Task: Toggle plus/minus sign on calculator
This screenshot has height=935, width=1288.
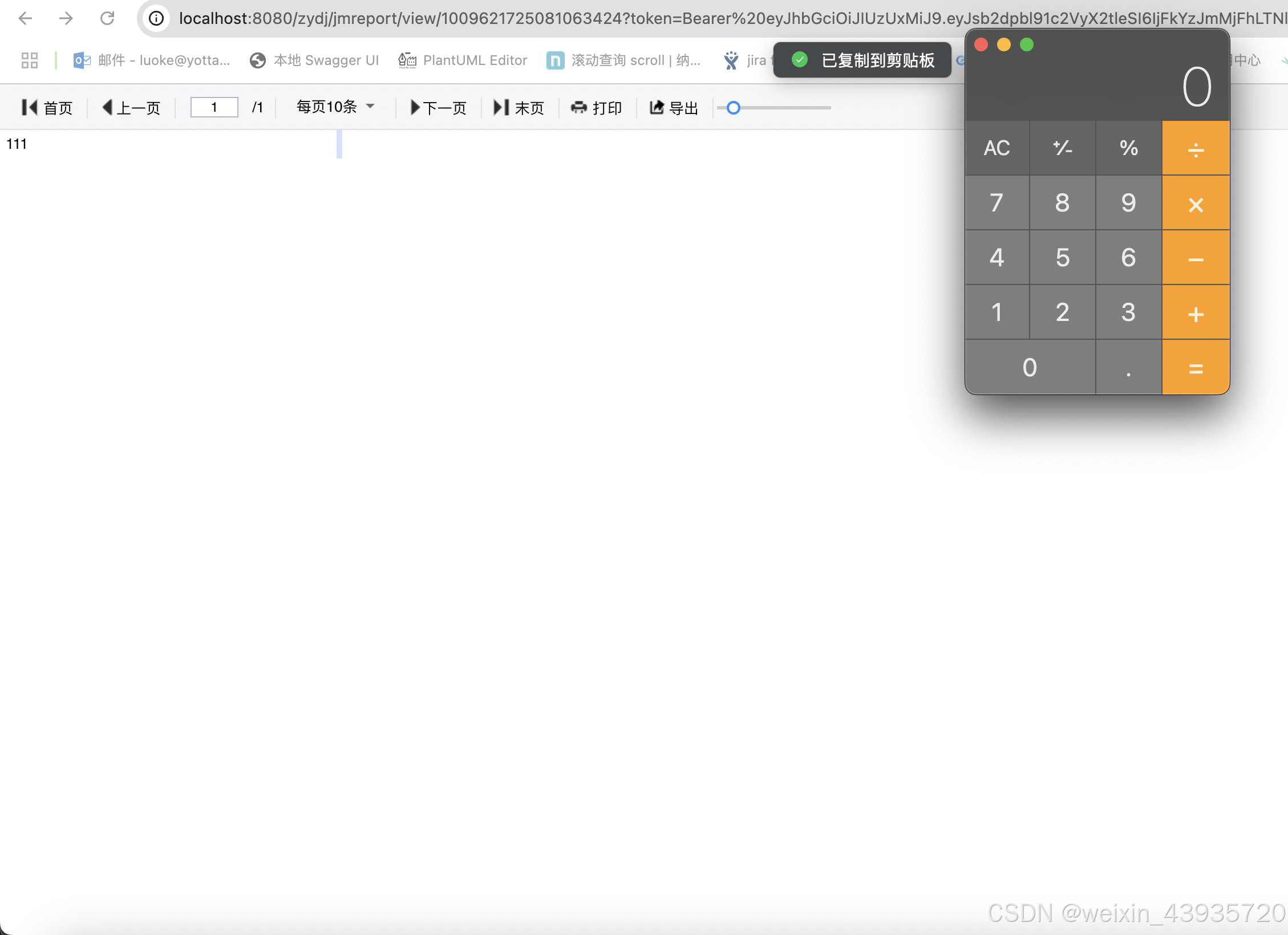Action: click(1062, 148)
